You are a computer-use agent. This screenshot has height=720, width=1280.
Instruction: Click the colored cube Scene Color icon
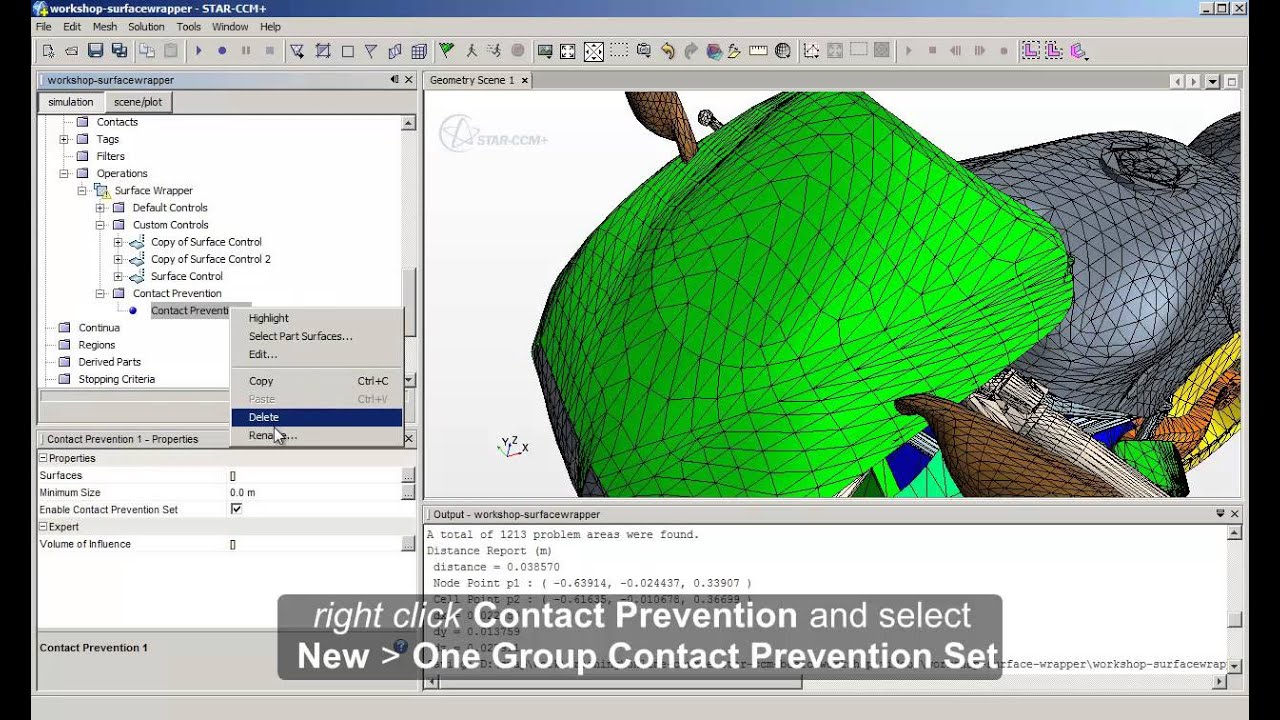(714, 51)
